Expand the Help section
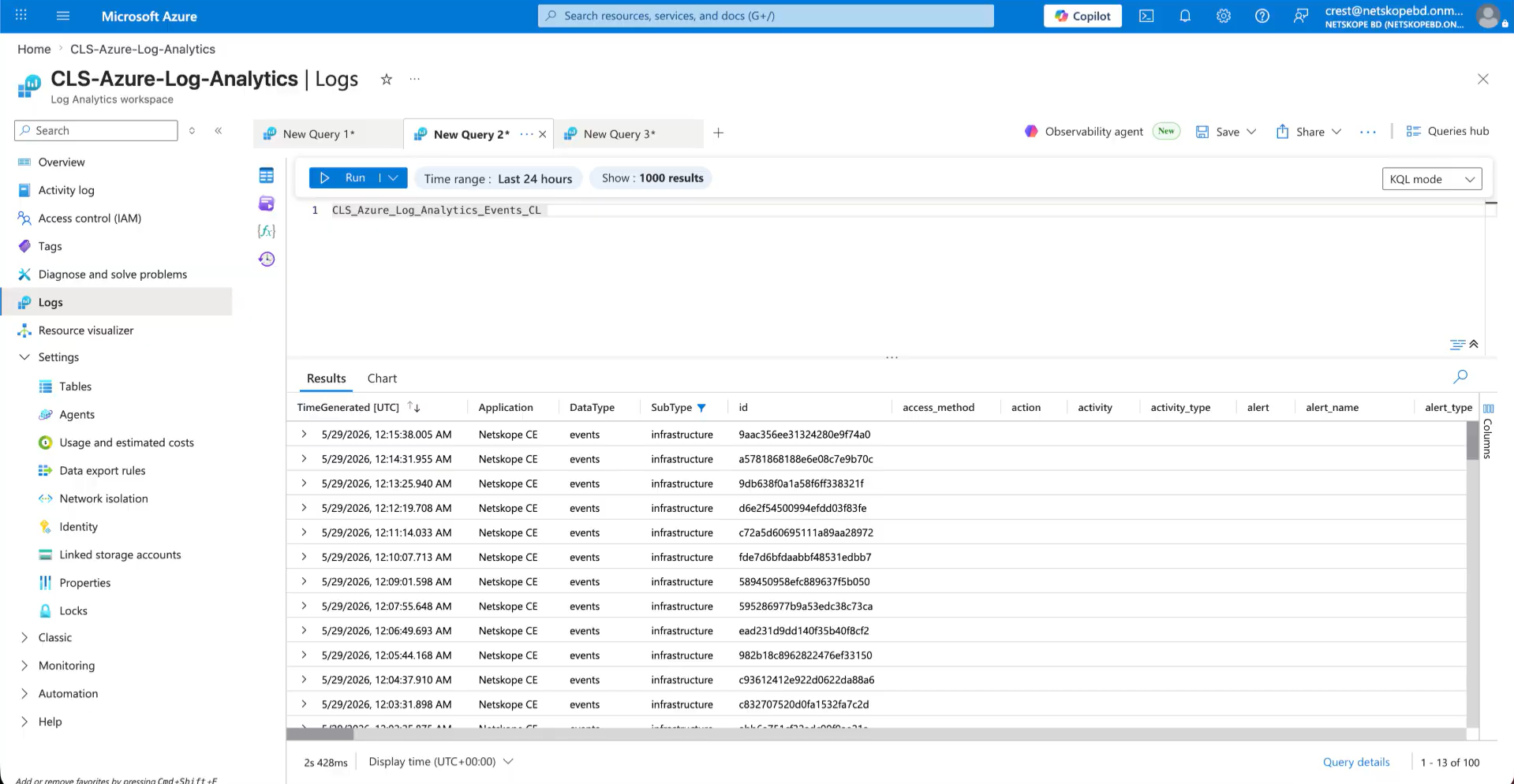This screenshot has height=784, width=1514. [24, 722]
